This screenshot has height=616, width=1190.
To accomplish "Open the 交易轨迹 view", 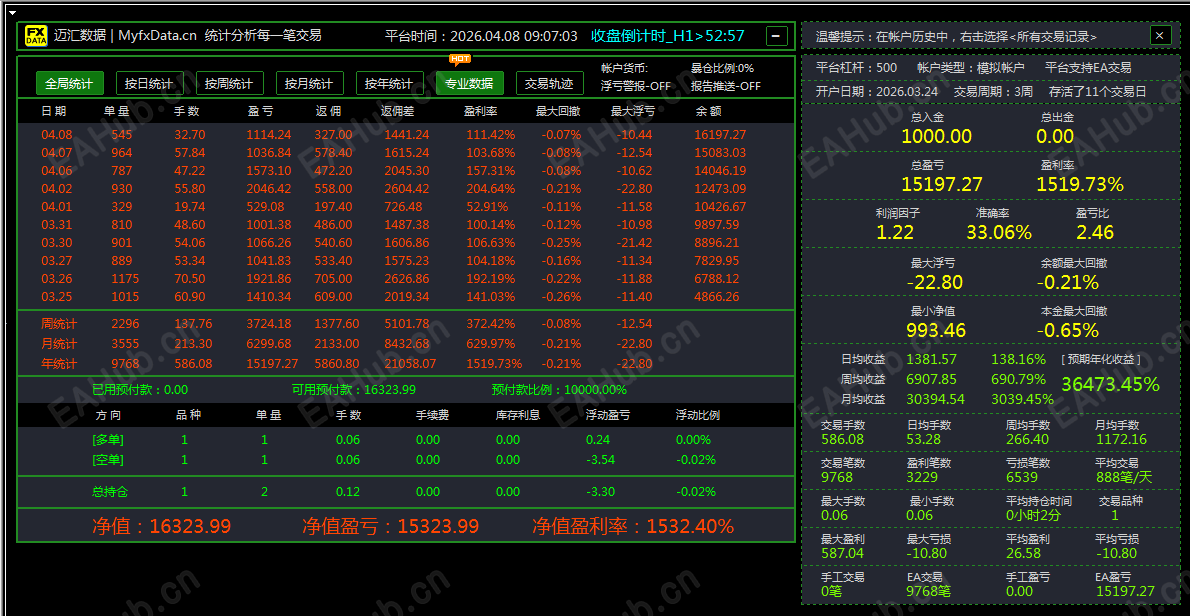I will point(550,83).
